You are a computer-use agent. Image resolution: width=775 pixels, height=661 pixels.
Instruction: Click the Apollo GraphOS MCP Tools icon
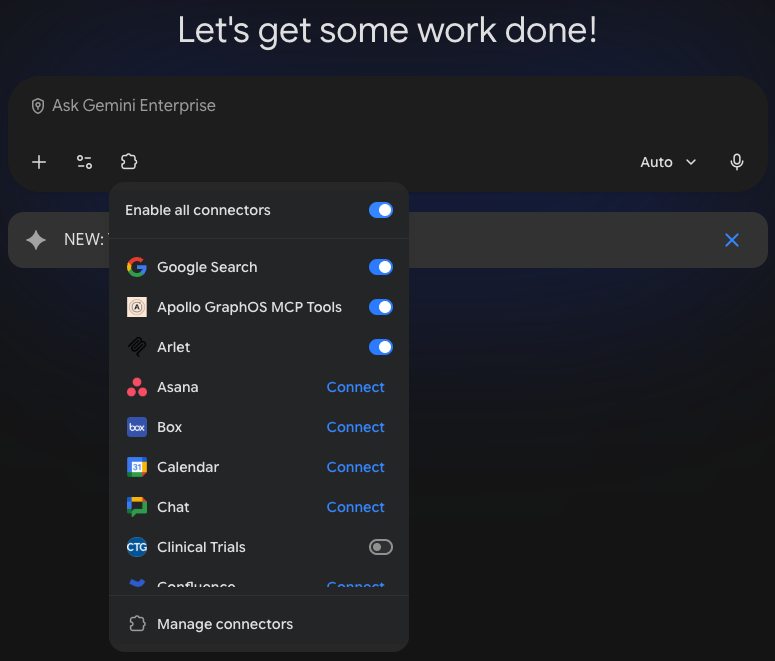pyautogui.click(x=137, y=307)
